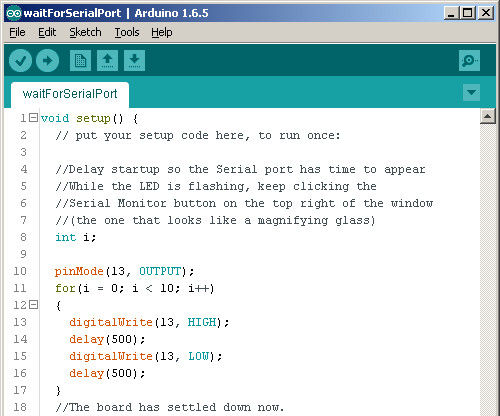Click comment '//The board has settled down now.'
Image resolution: width=500 pixels, height=416 pixels.
[x=170, y=407]
